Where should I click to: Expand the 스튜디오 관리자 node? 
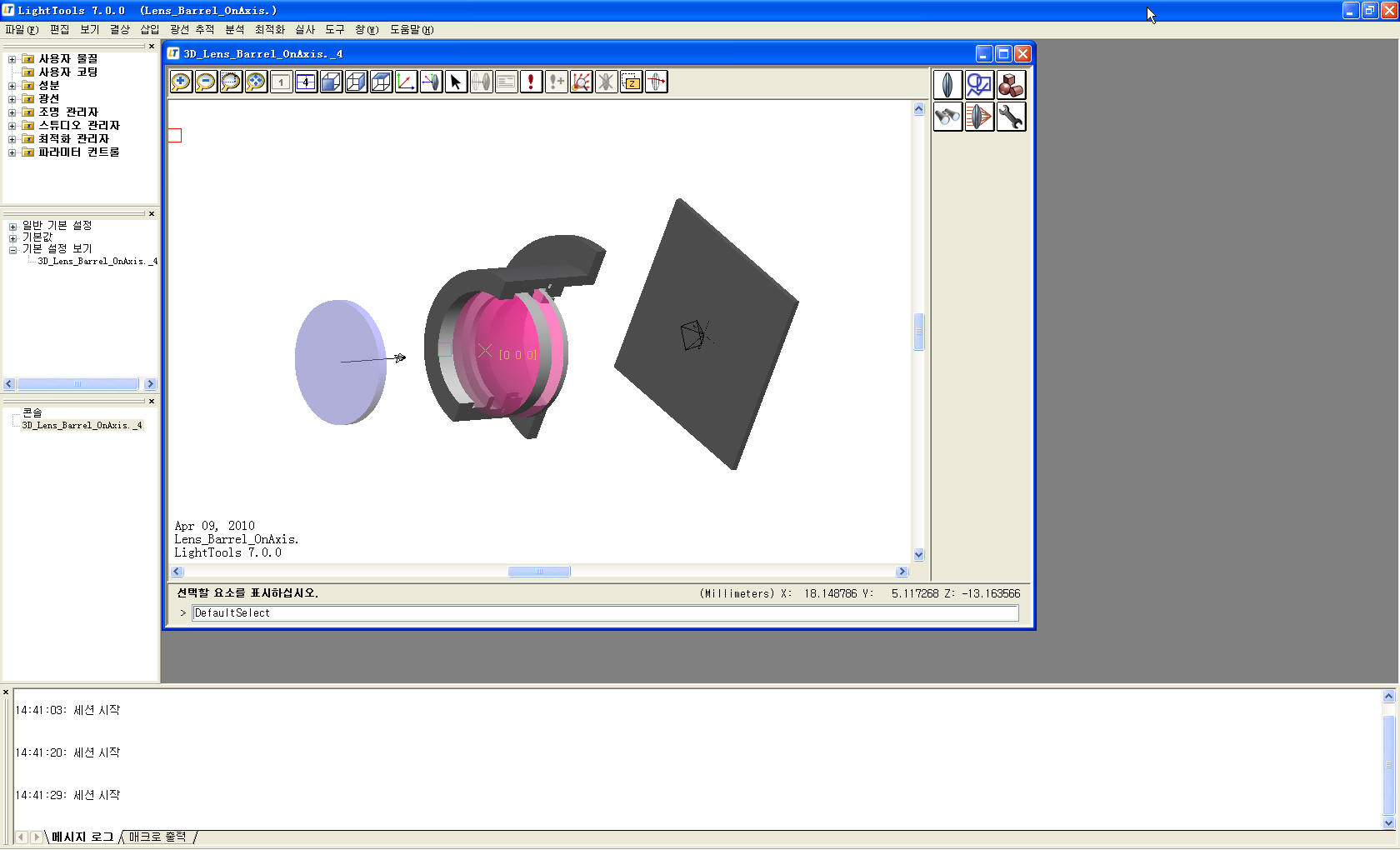[x=12, y=126]
